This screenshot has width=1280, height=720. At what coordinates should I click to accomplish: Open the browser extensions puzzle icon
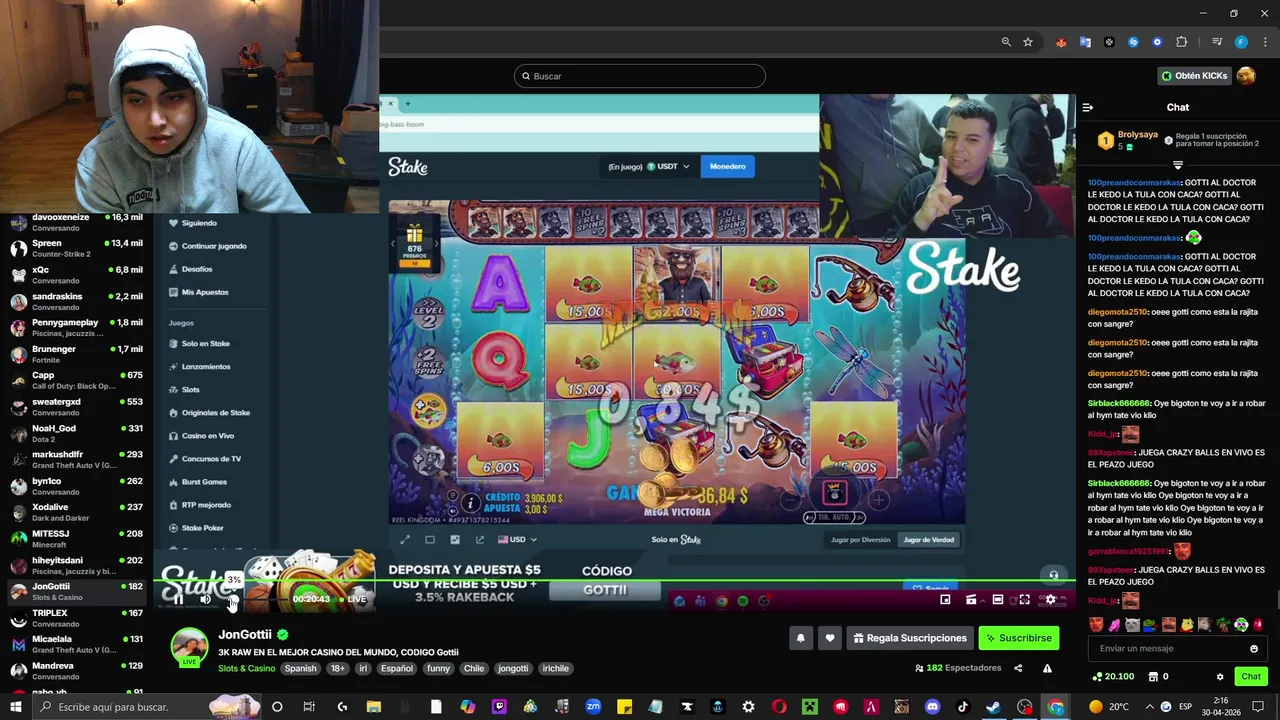point(1181,42)
